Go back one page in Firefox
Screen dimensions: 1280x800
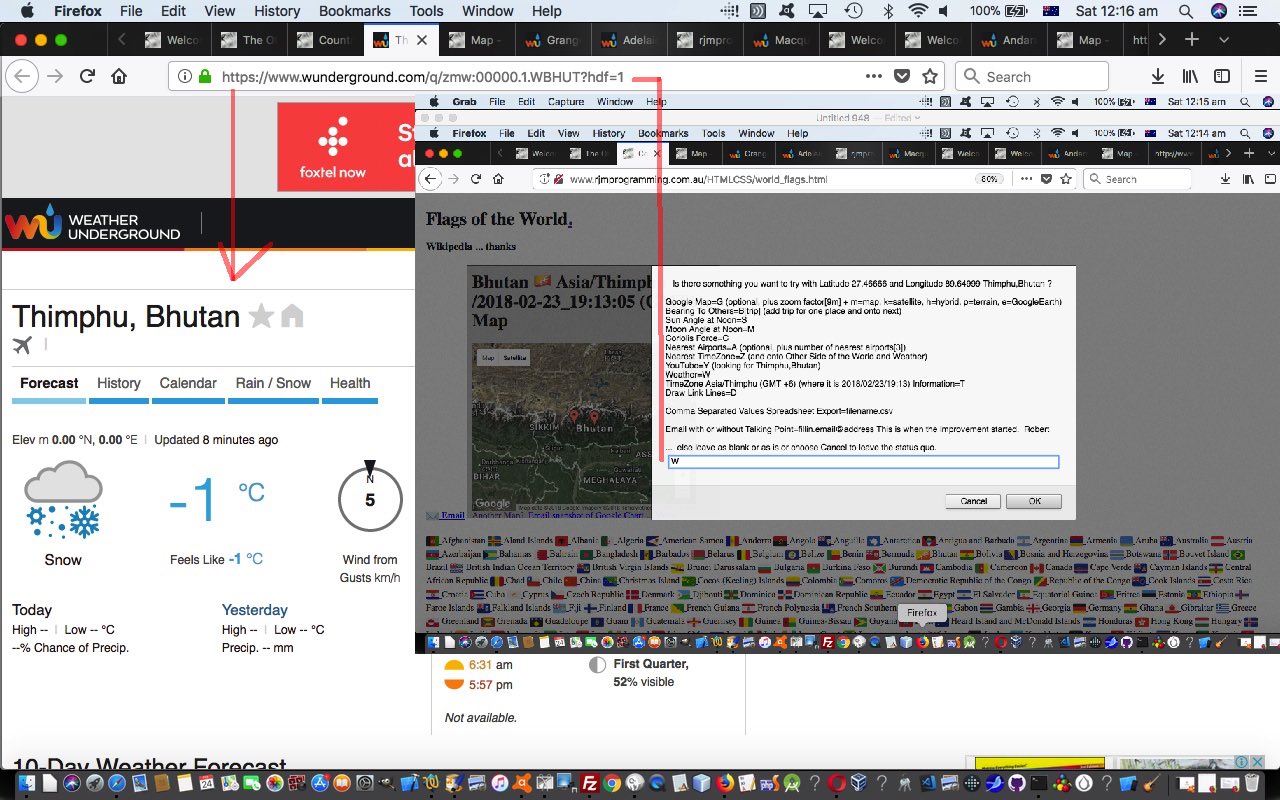click(x=23, y=76)
